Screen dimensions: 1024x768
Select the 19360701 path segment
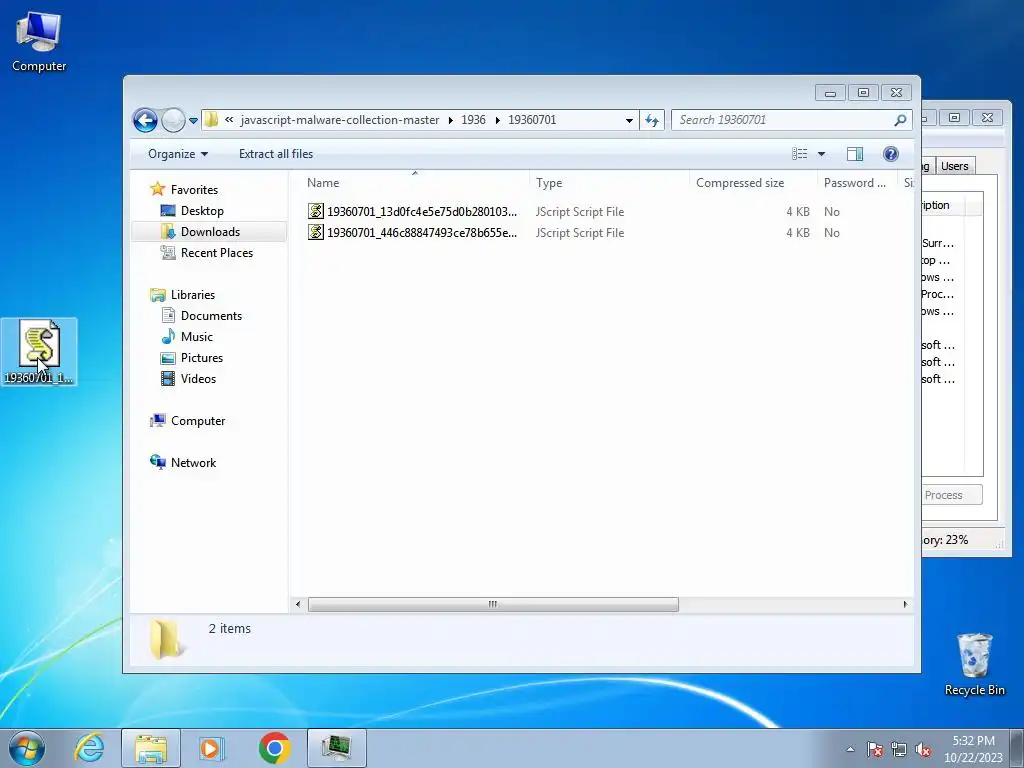[x=532, y=120]
